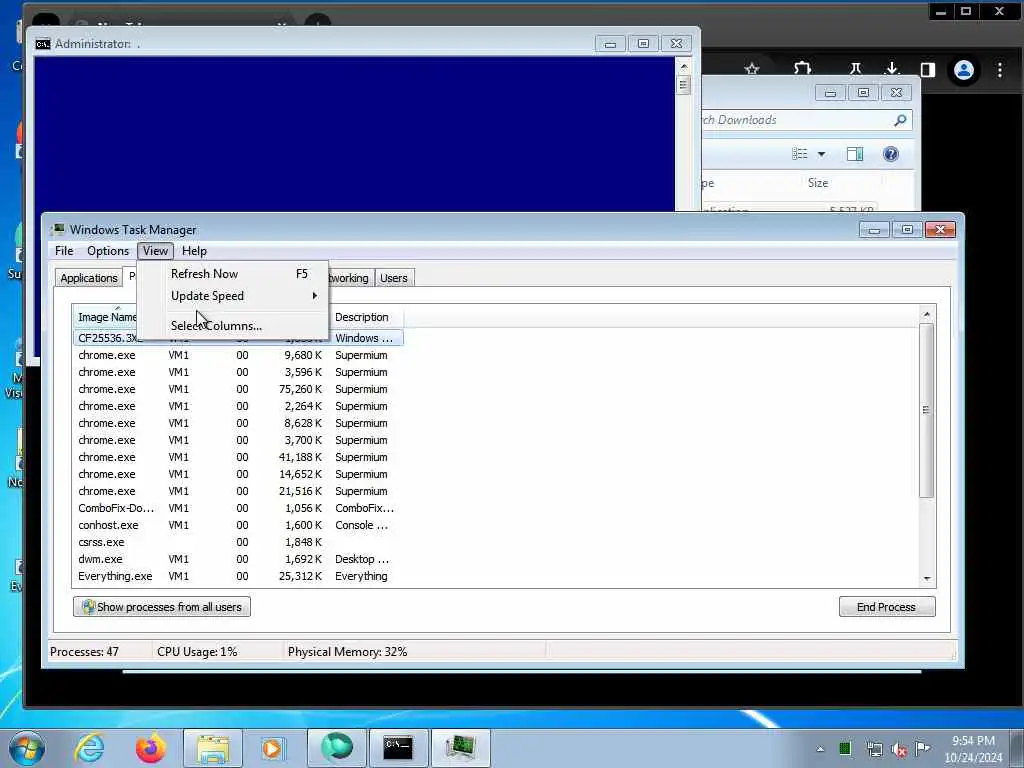This screenshot has width=1024, height=768.
Task: Click the muted volume tray icon
Action: point(899,750)
